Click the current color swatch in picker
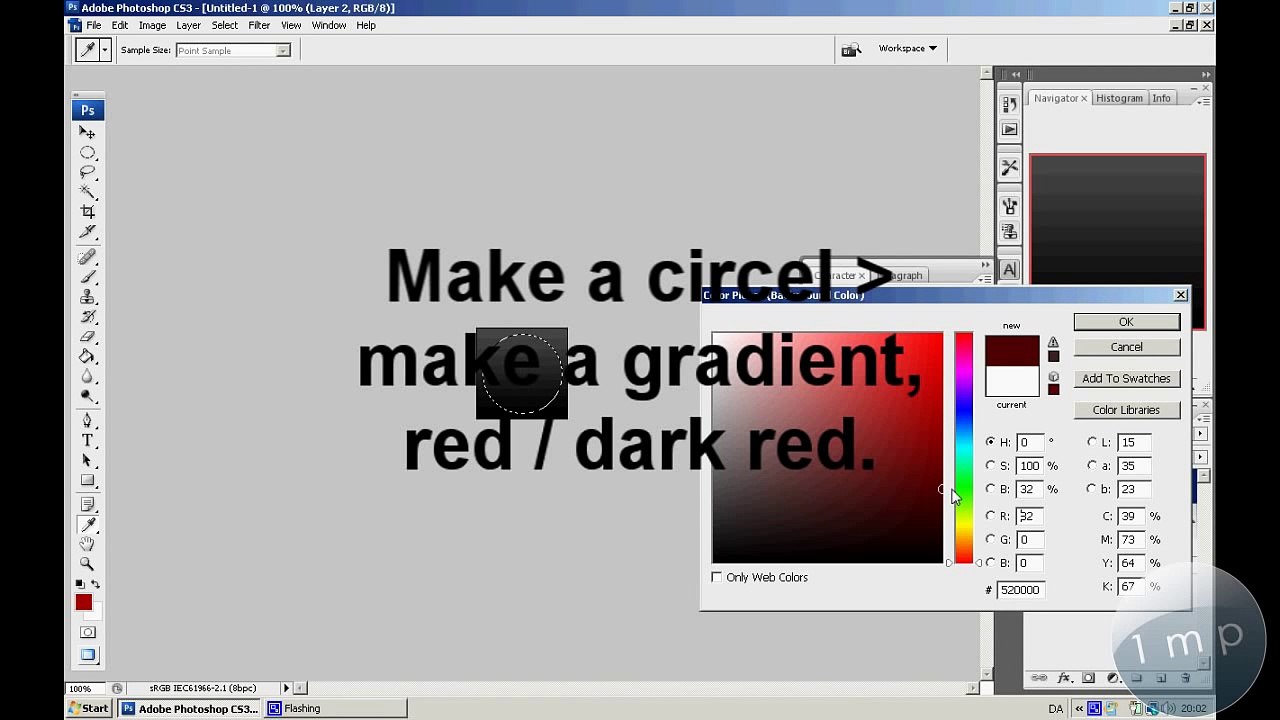The width and height of the screenshot is (1280, 720). [1012, 382]
